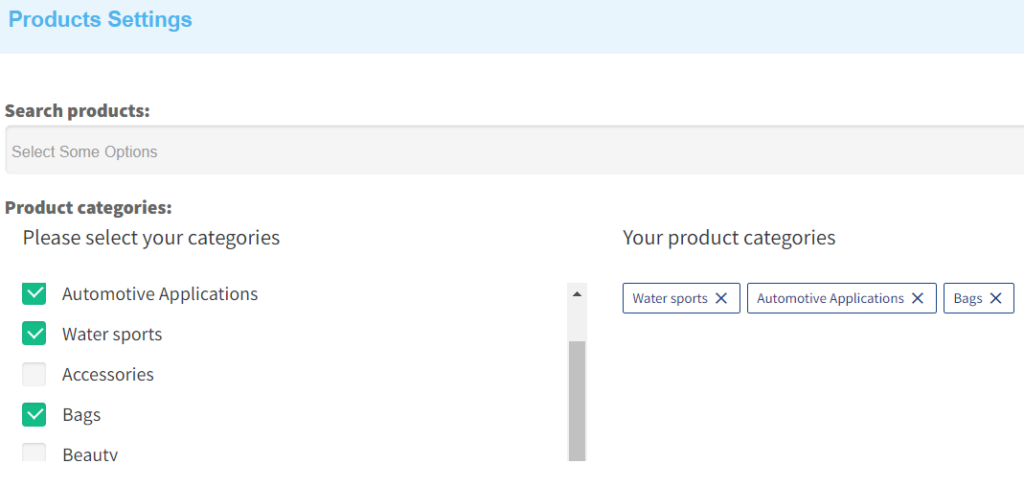
Task: Uncheck the Automotive Applications checkbox
Action: pos(34,294)
